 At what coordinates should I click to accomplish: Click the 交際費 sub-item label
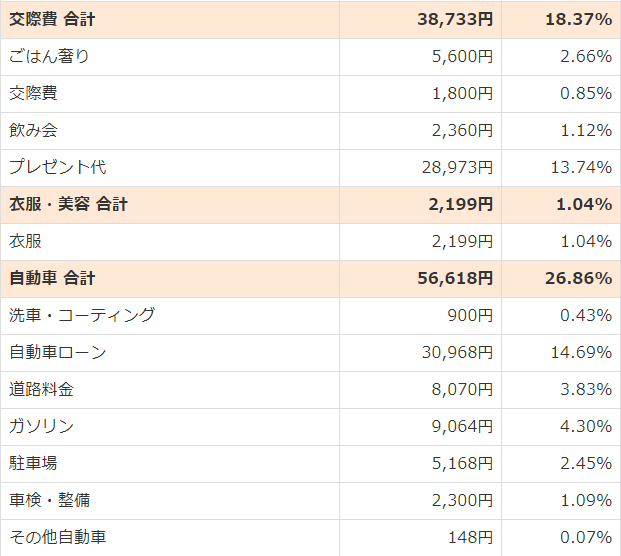(x=34, y=93)
